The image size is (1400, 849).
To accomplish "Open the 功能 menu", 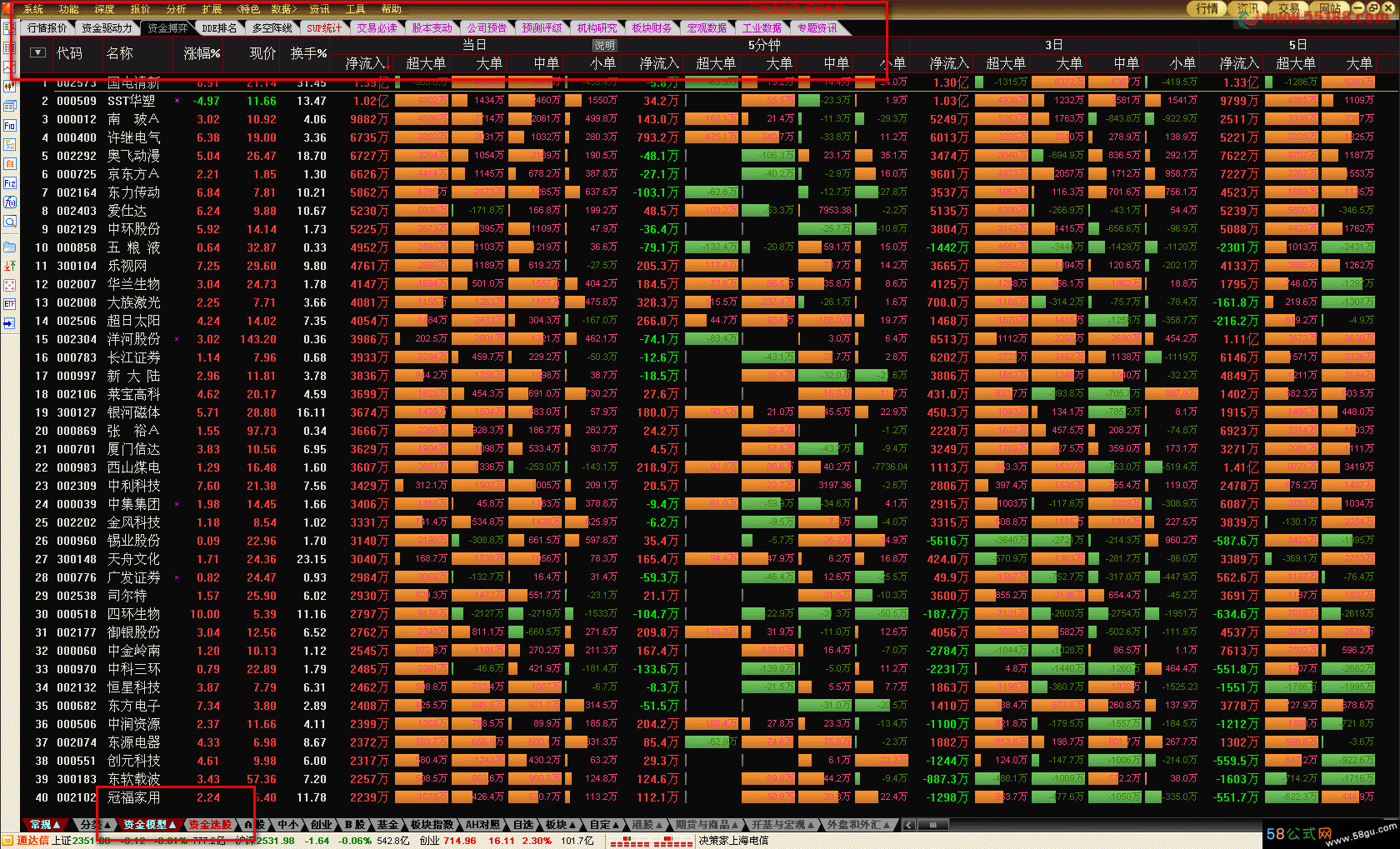I will tap(69, 9).
